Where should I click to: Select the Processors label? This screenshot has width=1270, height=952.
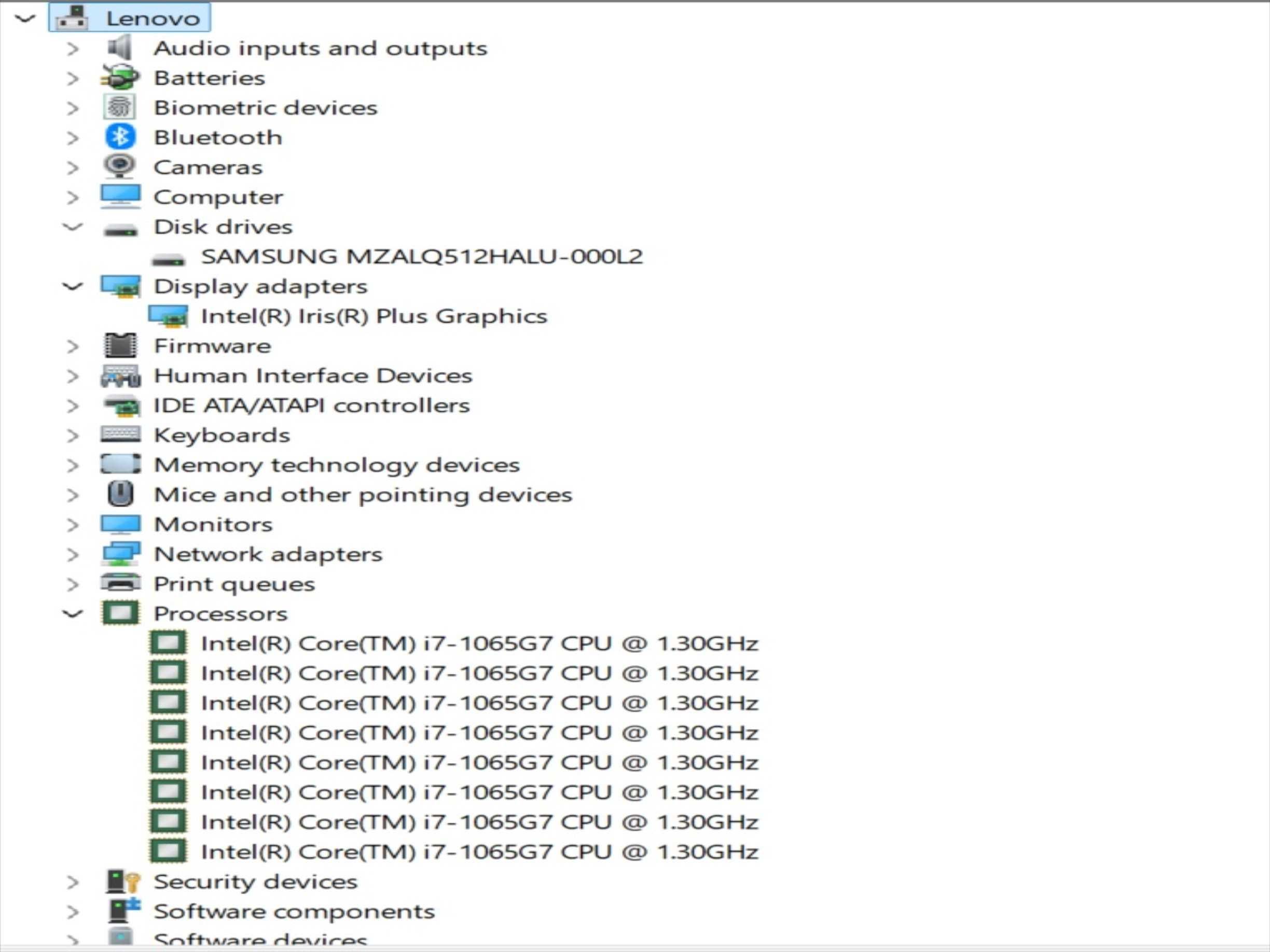[220, 614]
